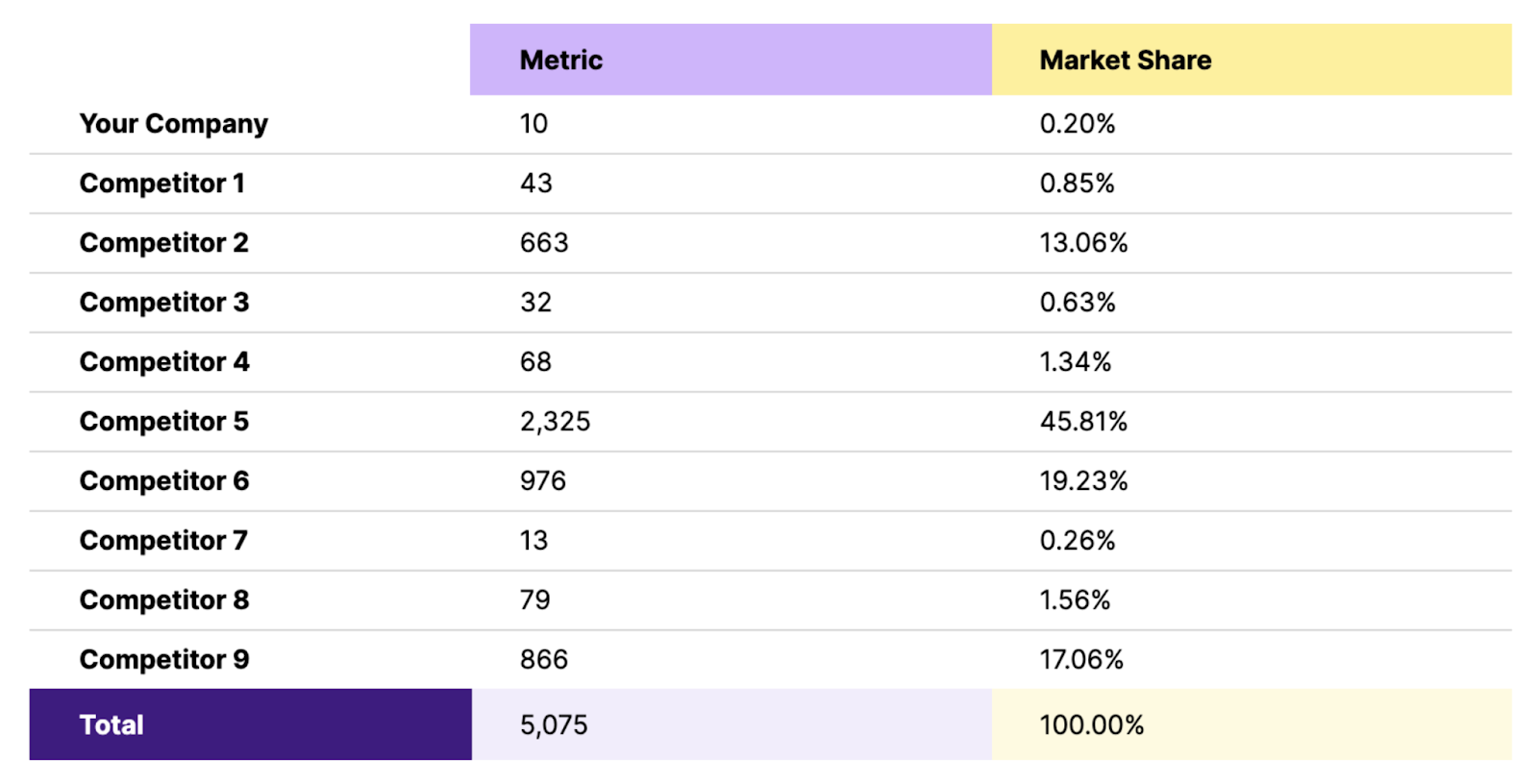Click the 19.23% market share cell
This screenshot has height=784, width=1538.
click(x=1083, y=481)
